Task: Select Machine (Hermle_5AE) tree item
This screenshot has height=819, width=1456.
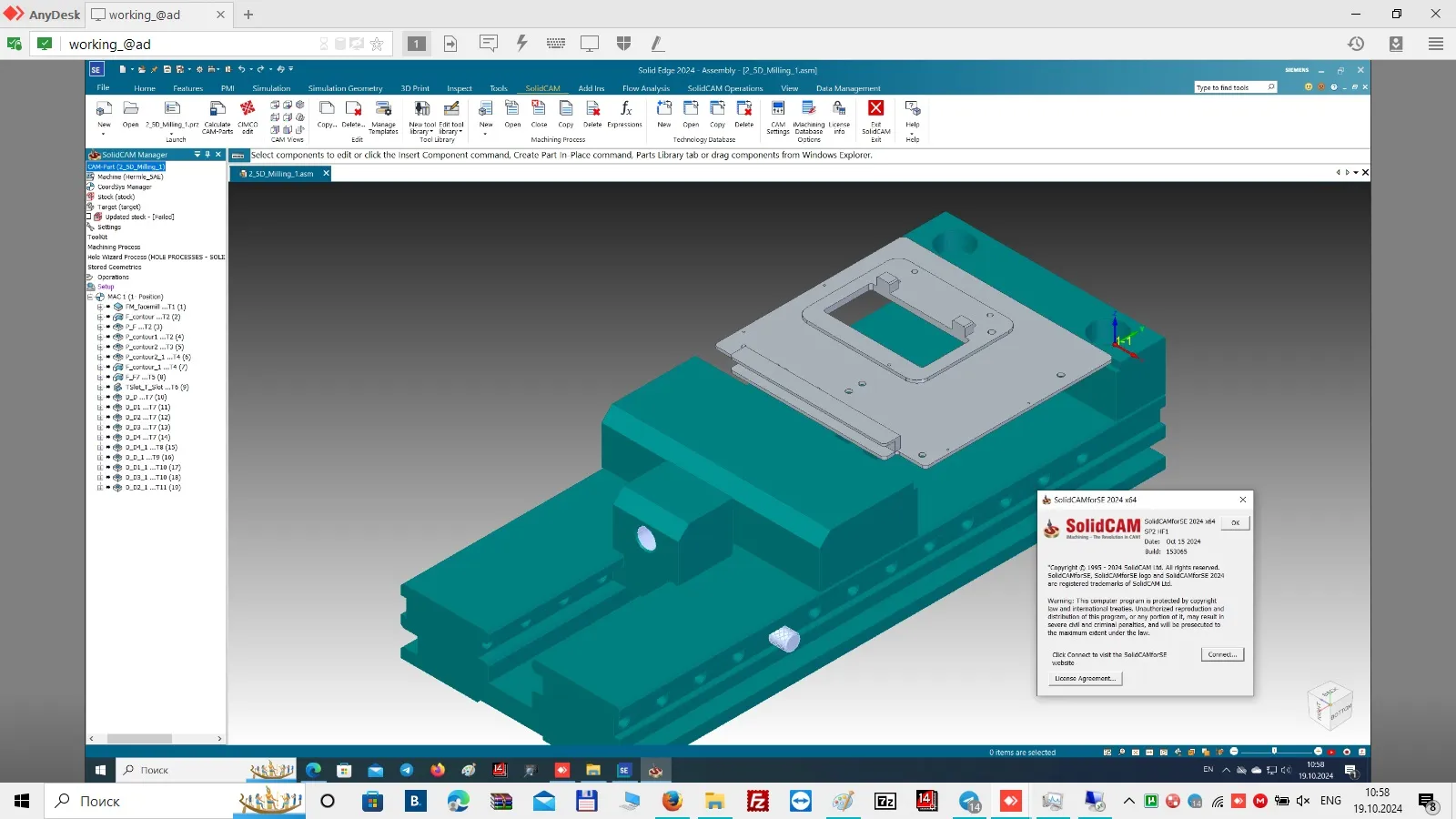Action: pyautogui.click(x=130, y=177)
